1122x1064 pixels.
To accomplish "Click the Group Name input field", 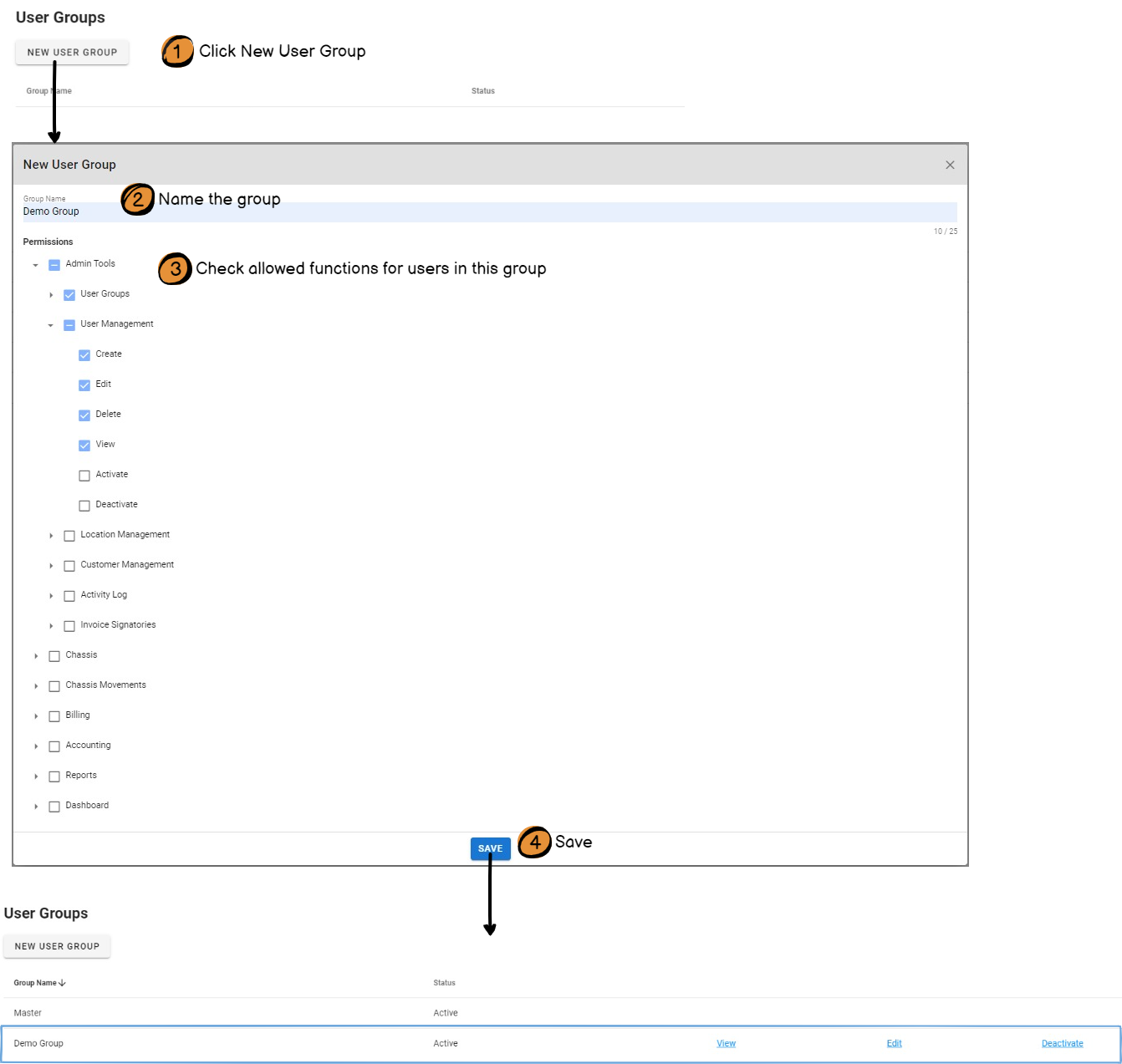I will [489, 211].
